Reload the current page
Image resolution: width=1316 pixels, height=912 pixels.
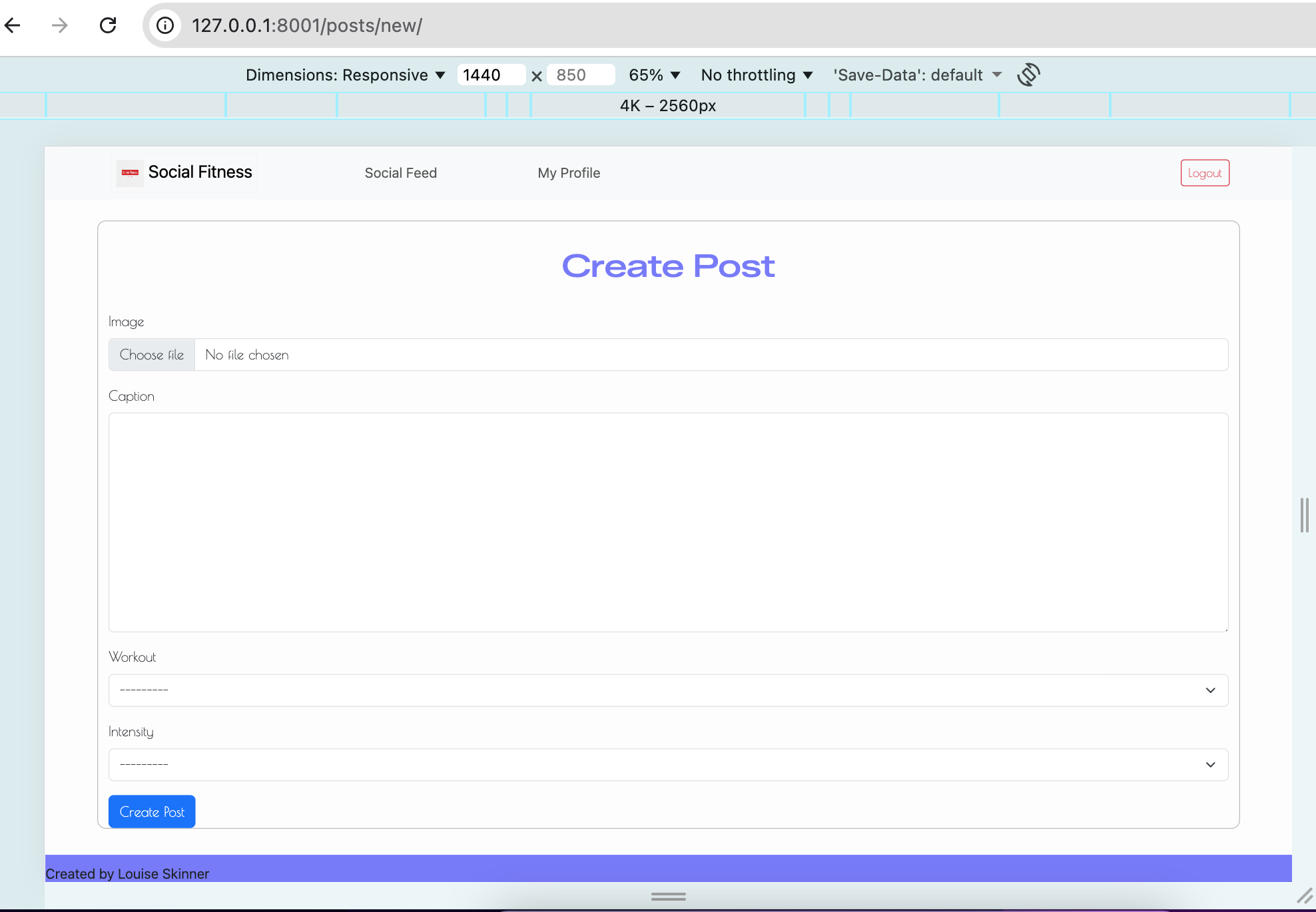tap(108, 25)
